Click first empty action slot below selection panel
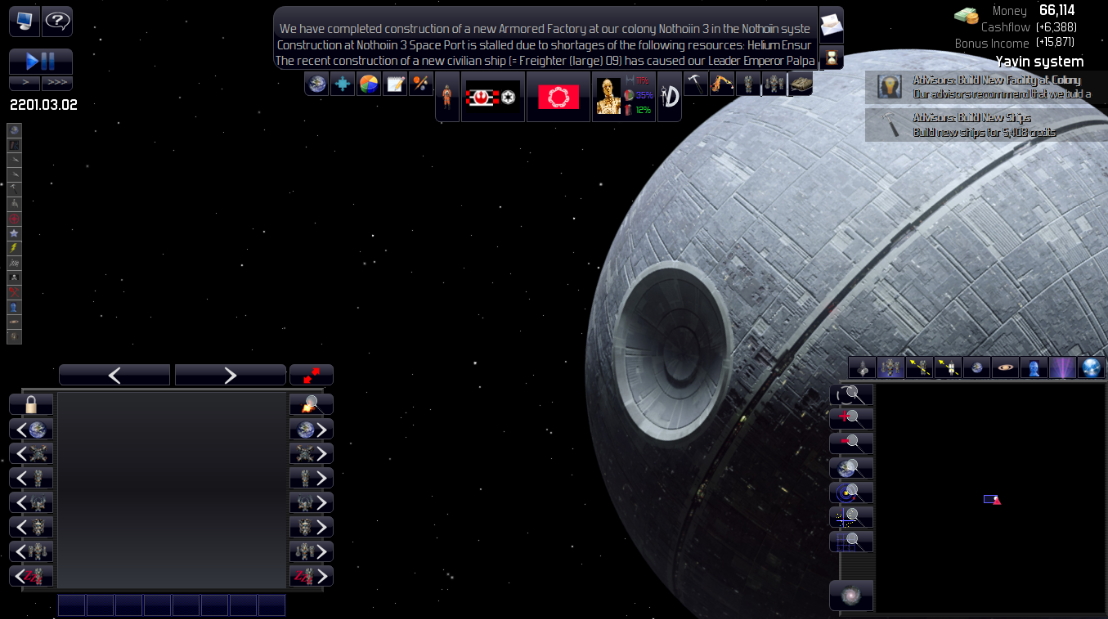 click(71, 606)
